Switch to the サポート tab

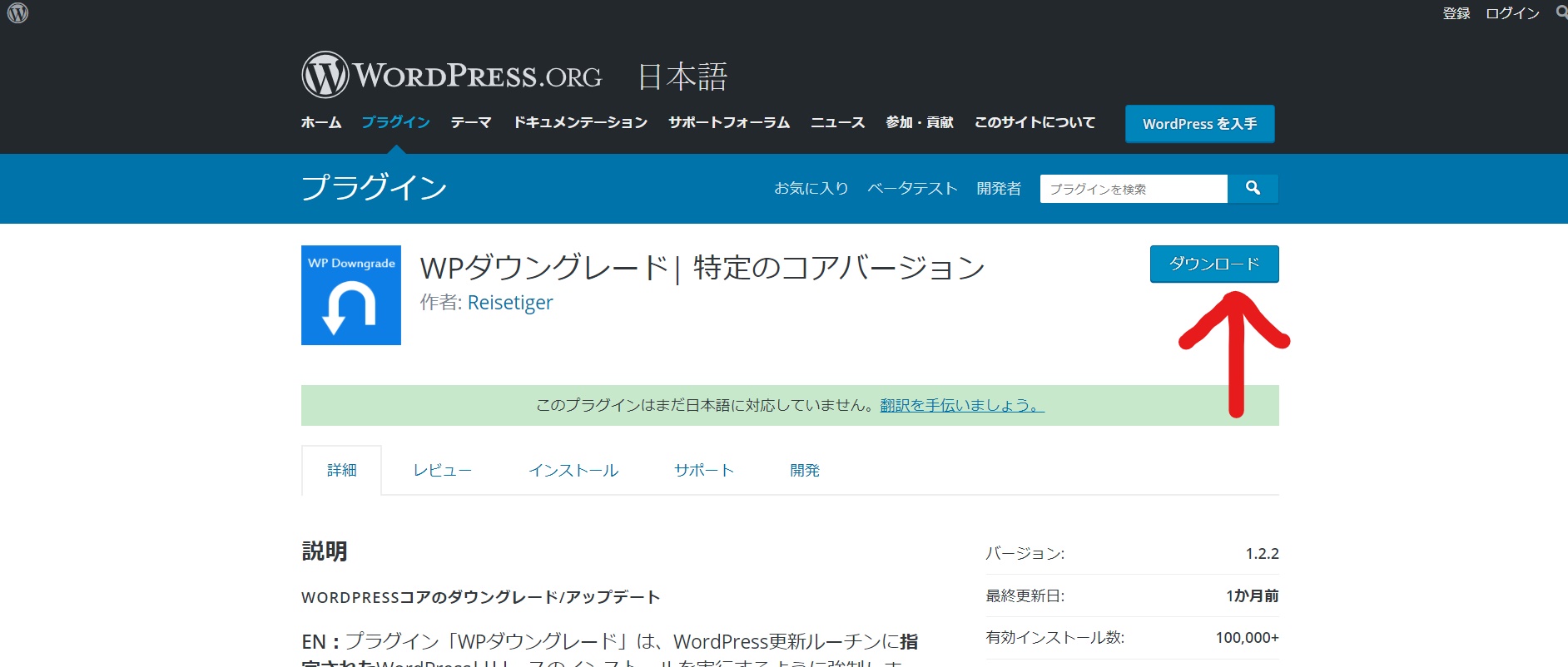coord(704,470)
